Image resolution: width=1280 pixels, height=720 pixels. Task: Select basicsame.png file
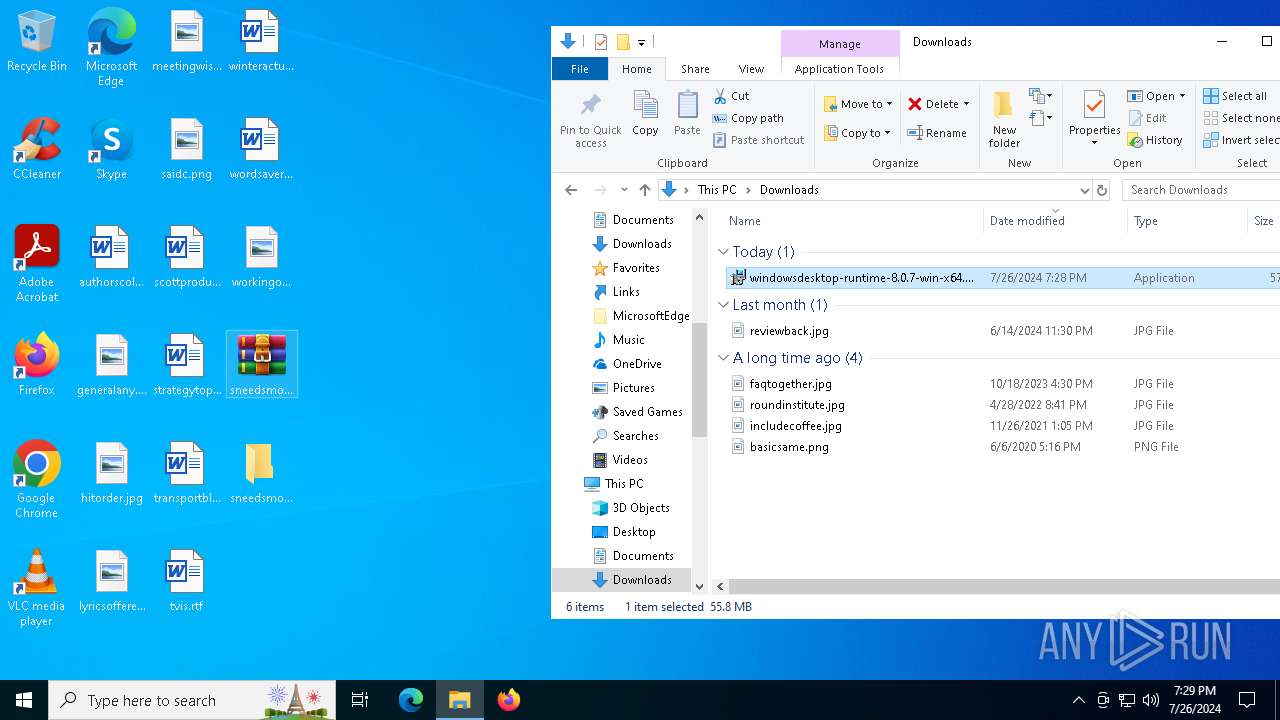[x=789, y=447]
